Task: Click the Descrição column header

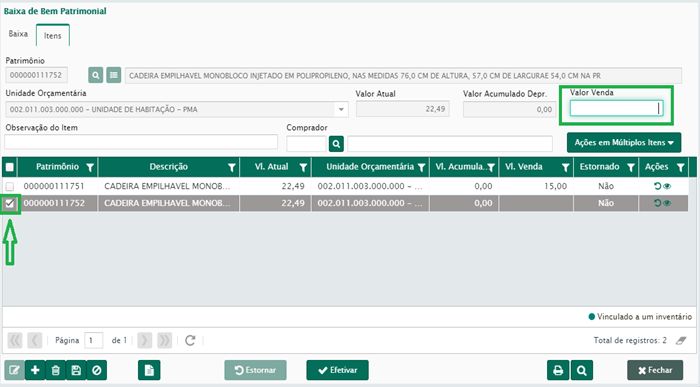Action: [x=169, y=167]
